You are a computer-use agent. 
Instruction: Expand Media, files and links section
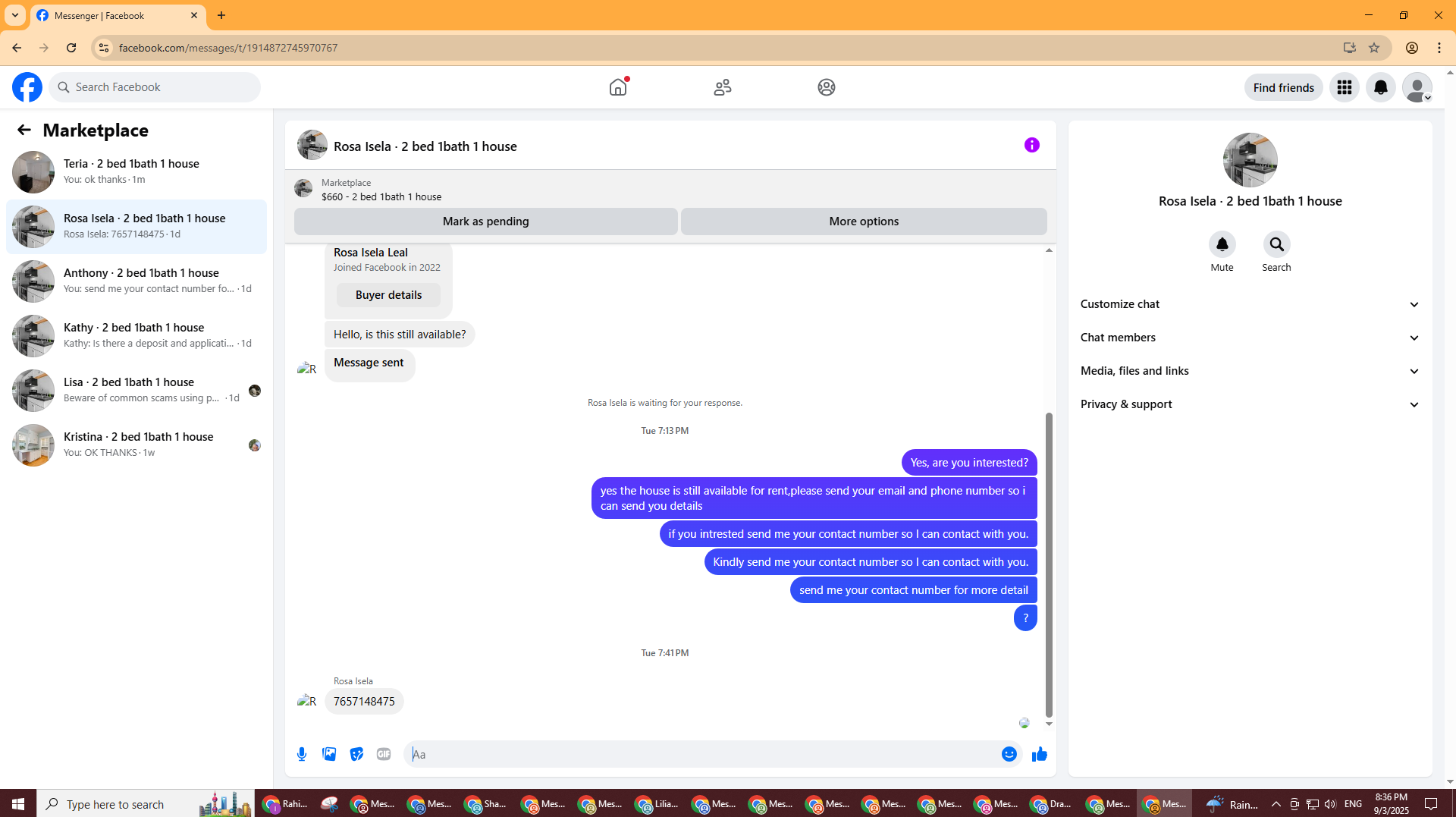(x=1250, y=371)
